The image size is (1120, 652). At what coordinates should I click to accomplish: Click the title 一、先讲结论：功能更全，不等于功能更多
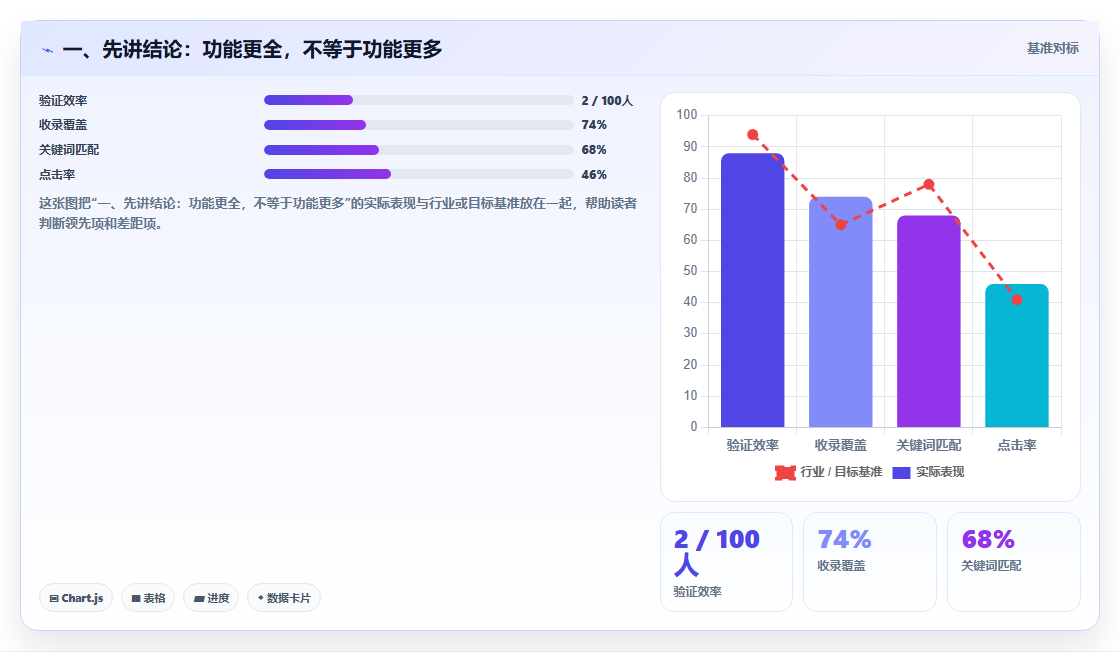pos(252,49)
